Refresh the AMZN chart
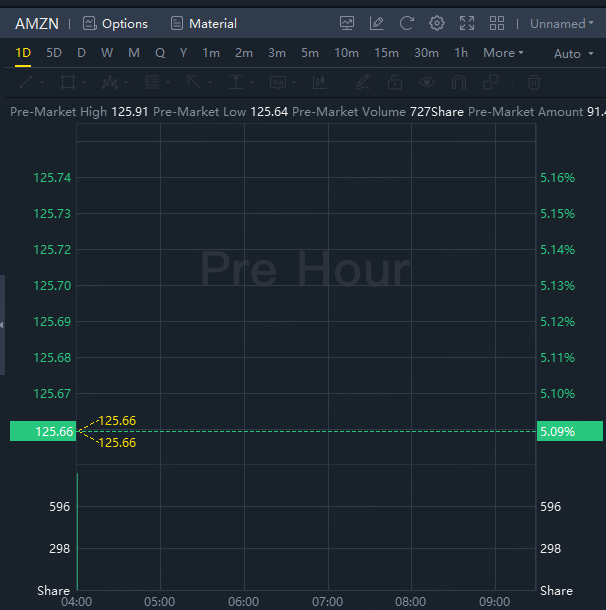Viewport: 606px width, 610px height. [406, 23]
